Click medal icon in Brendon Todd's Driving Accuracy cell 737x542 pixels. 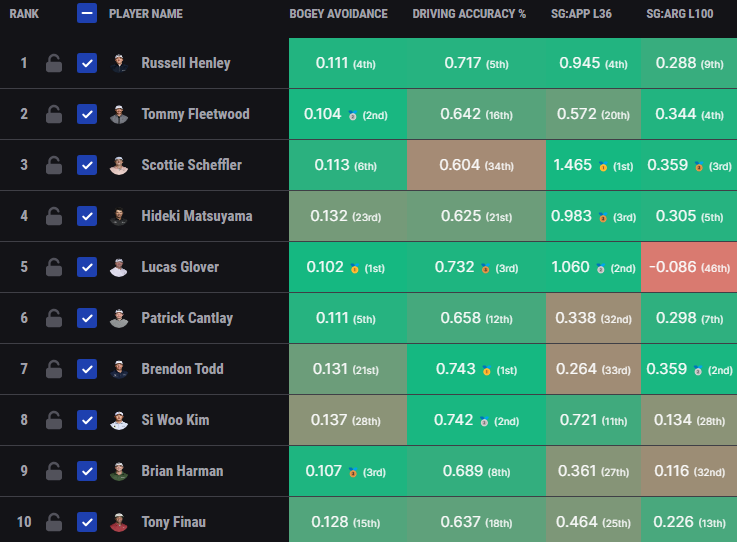[486, 370]
